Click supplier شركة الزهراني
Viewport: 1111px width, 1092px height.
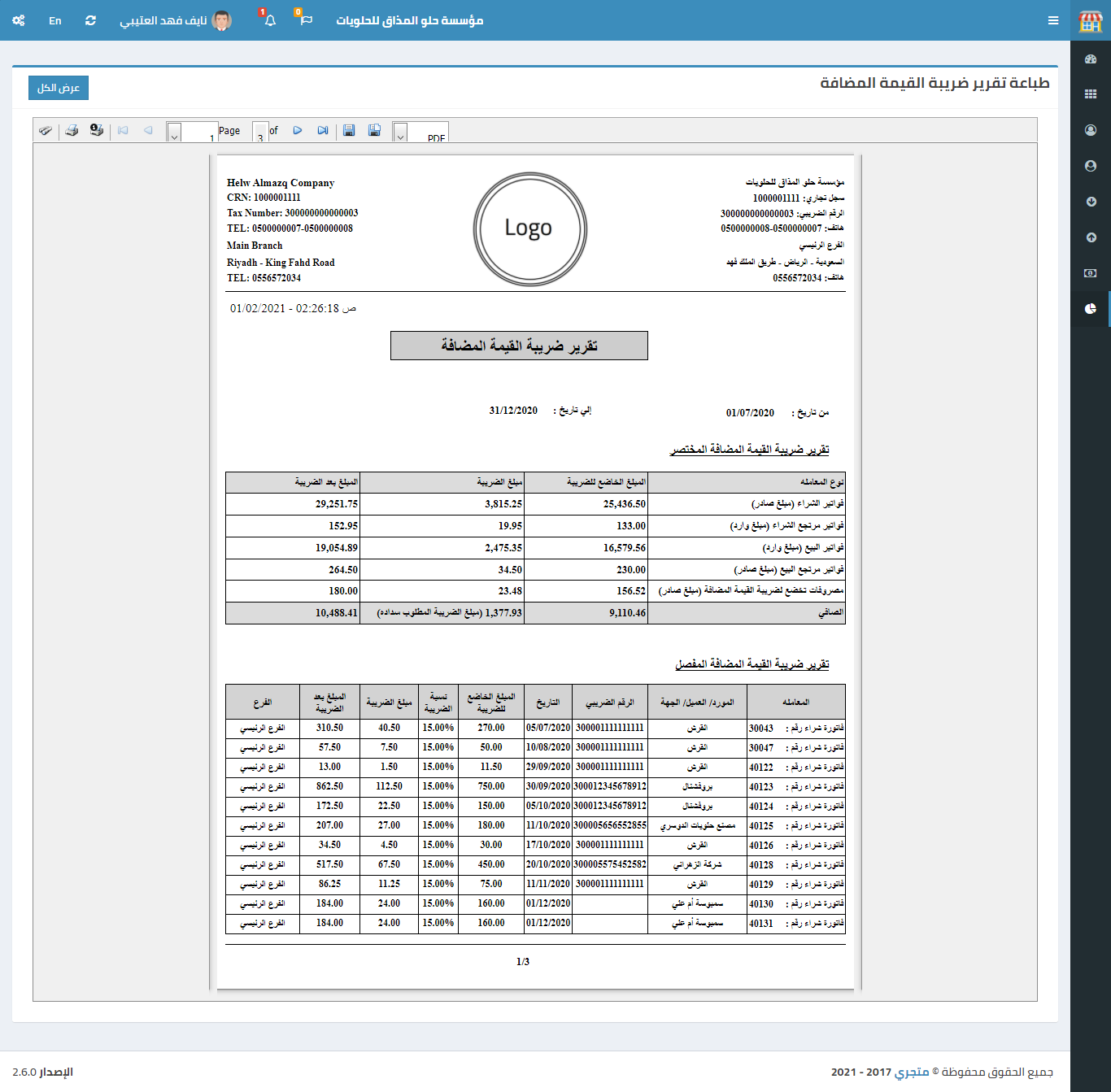698,865
